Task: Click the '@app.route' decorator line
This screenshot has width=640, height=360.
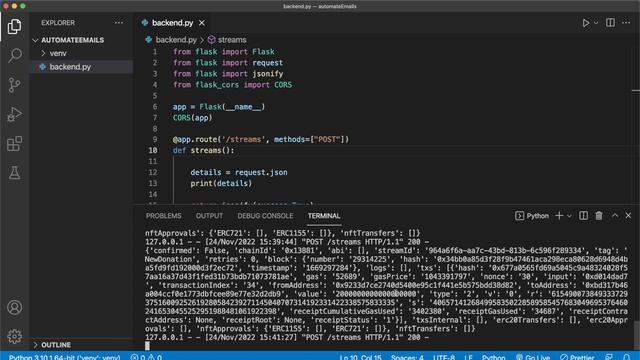Action: [260, 139]
